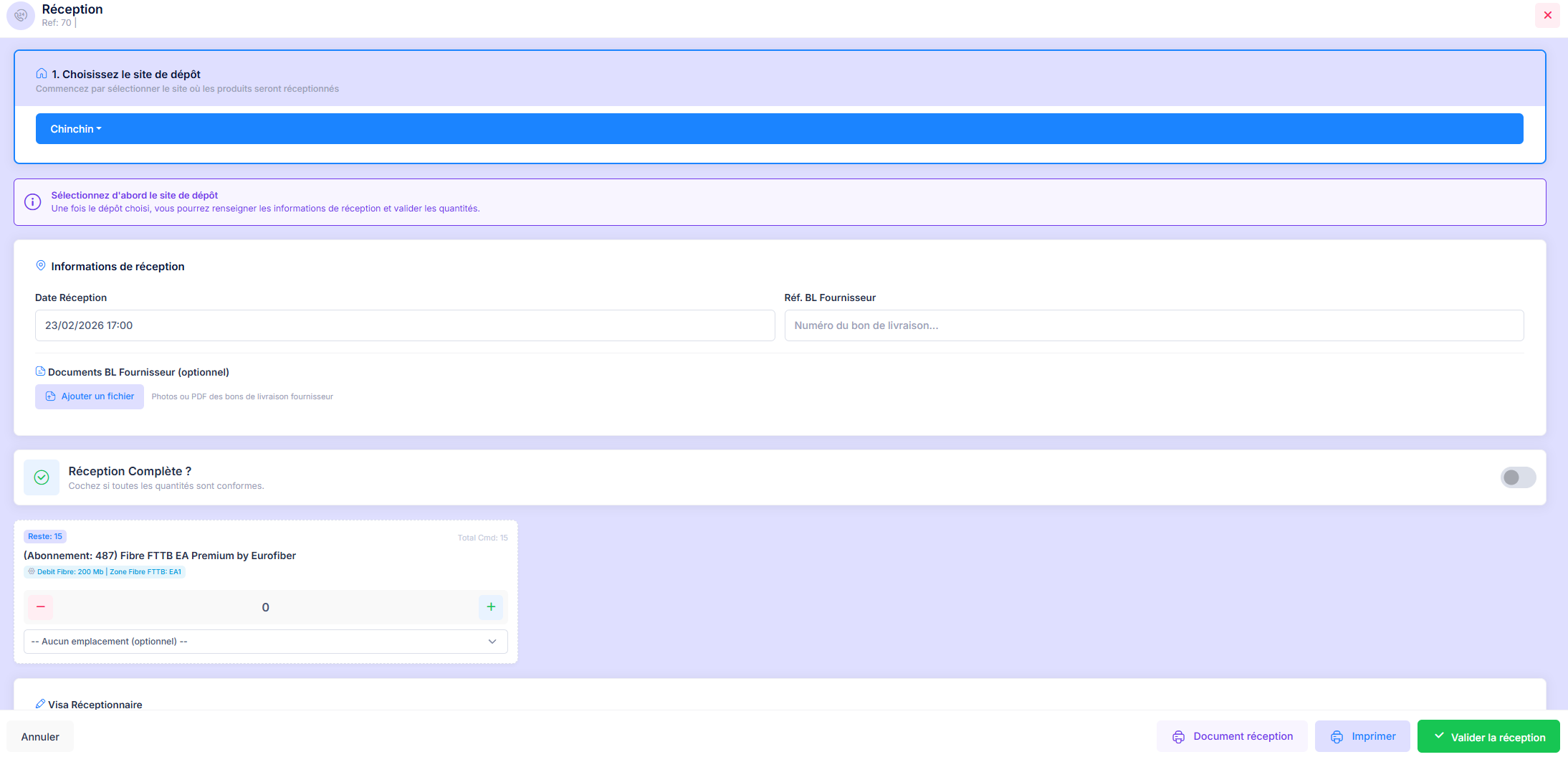Click the info circle icon in purple notice
Screen dimensions: 1568x757
pyautogui.click(x=33, y=202)
